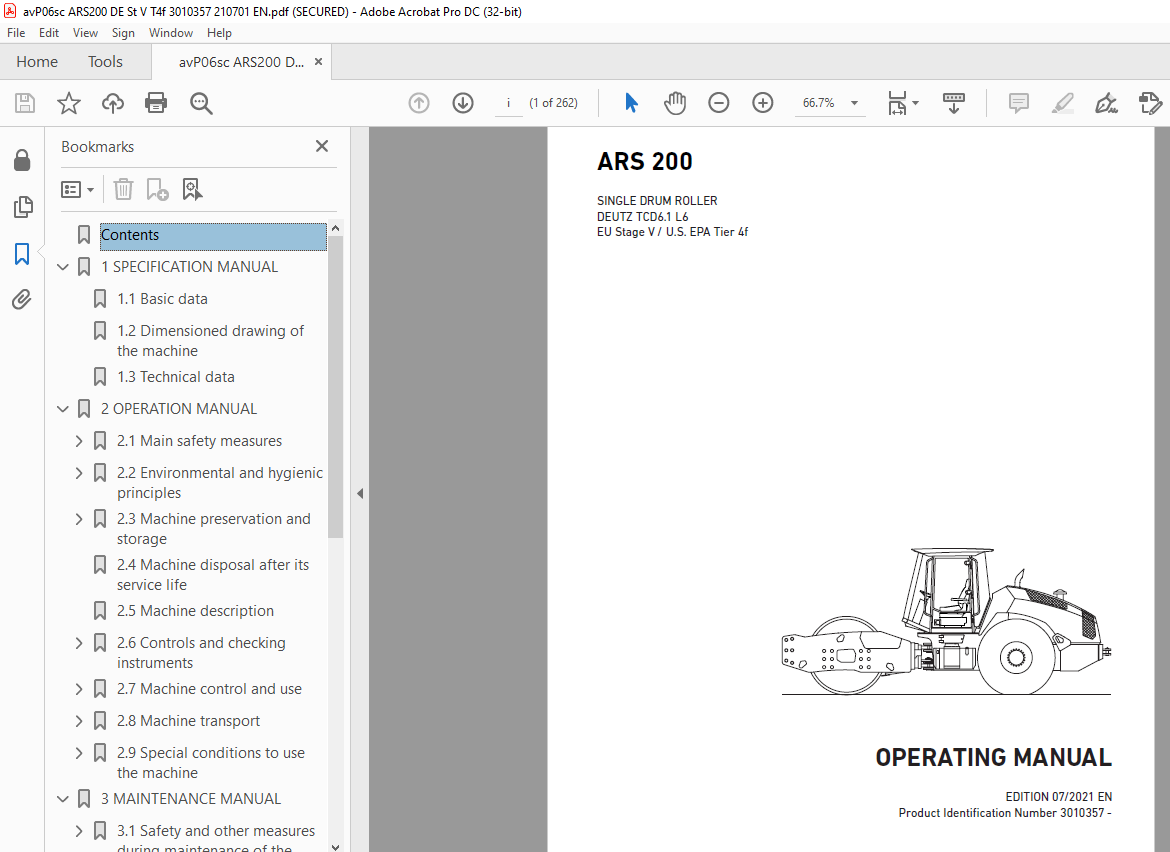Select the Contents bookmark
The image size is (1170, 852).
[x=213, y=235]
